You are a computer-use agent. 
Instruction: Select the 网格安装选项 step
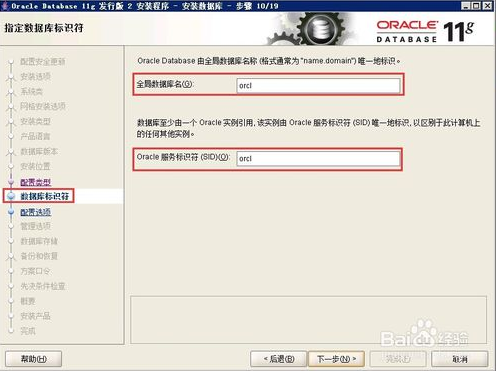[43, 106]
